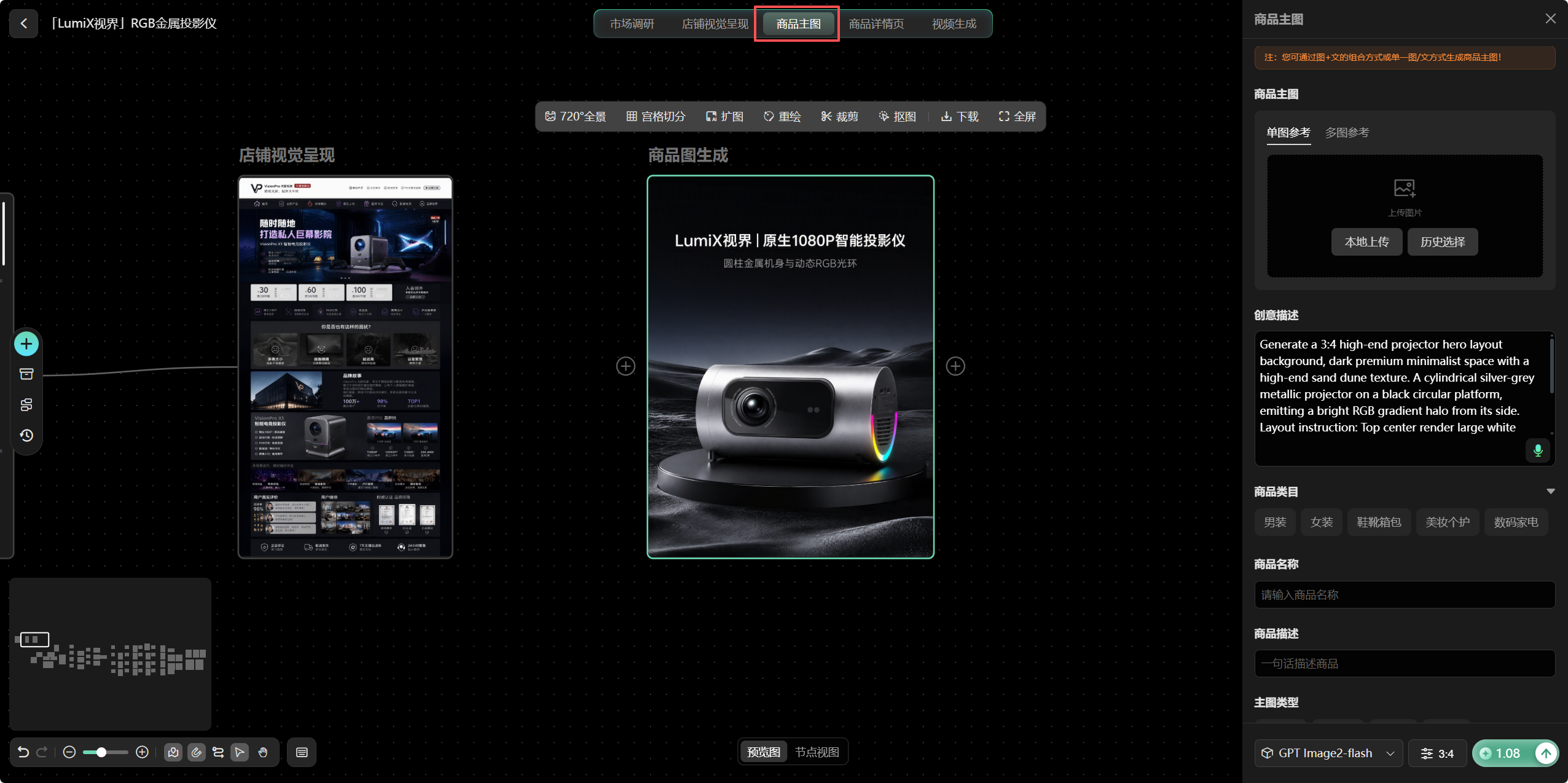Click the project title LumiX视界 RGB金属投影仪
The width and height of the screenshot is (1568, 783).
click(133, 23)
